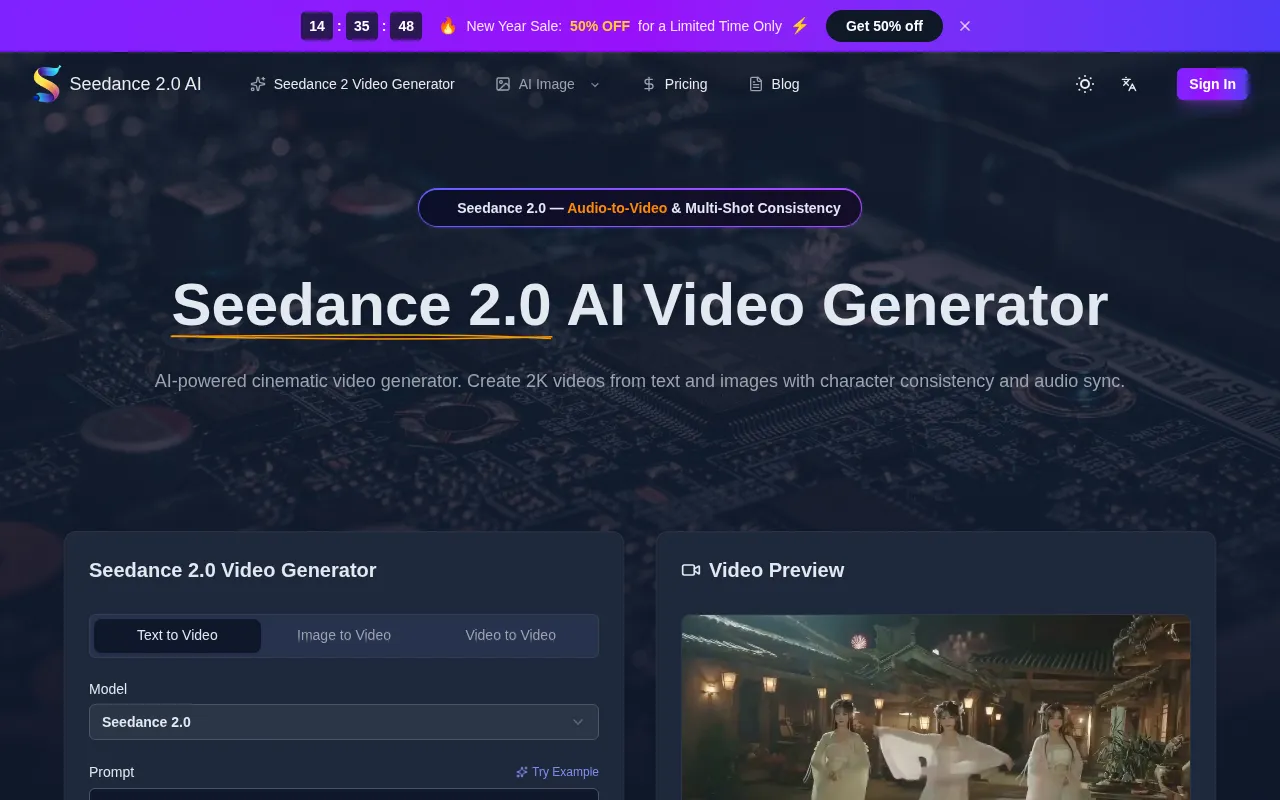The height and width of the screenshot is (800, 1280).
Task: Open Seedance 2 Video Generator nav link
Action: (352, 84)
